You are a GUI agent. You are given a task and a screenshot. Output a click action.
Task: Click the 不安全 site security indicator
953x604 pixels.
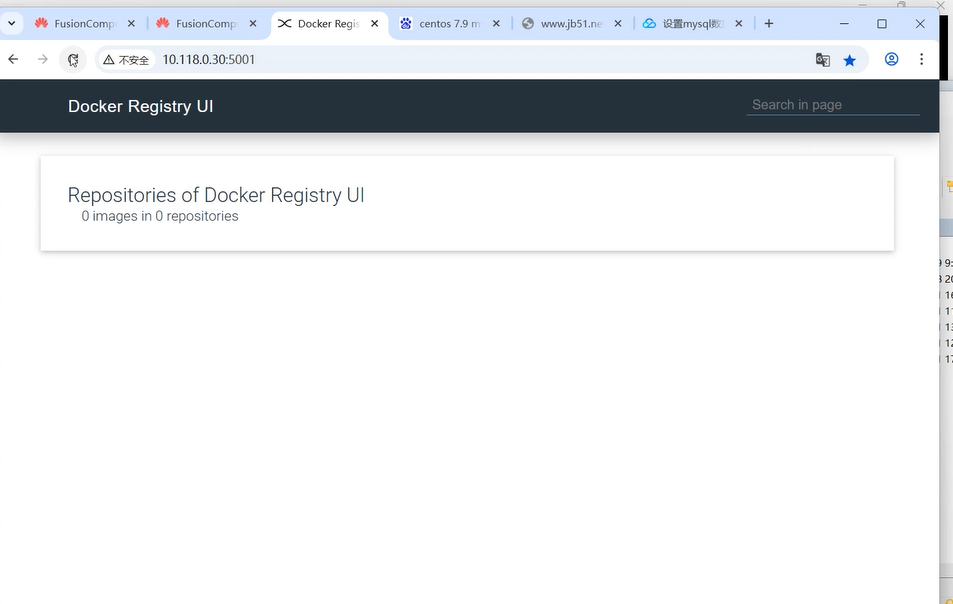pyautogui.click(x=126, y=60)
